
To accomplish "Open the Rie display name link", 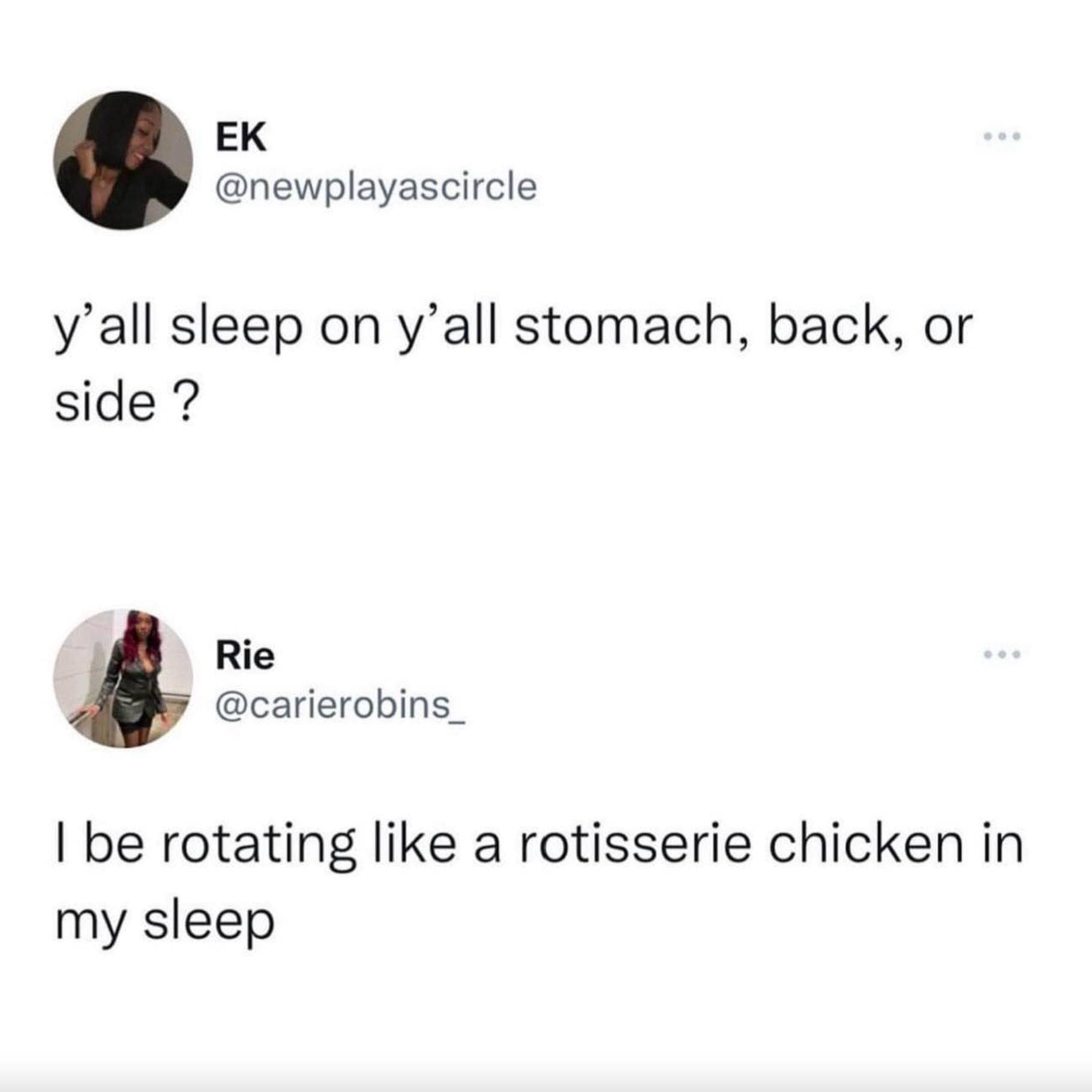I will 245,655.
